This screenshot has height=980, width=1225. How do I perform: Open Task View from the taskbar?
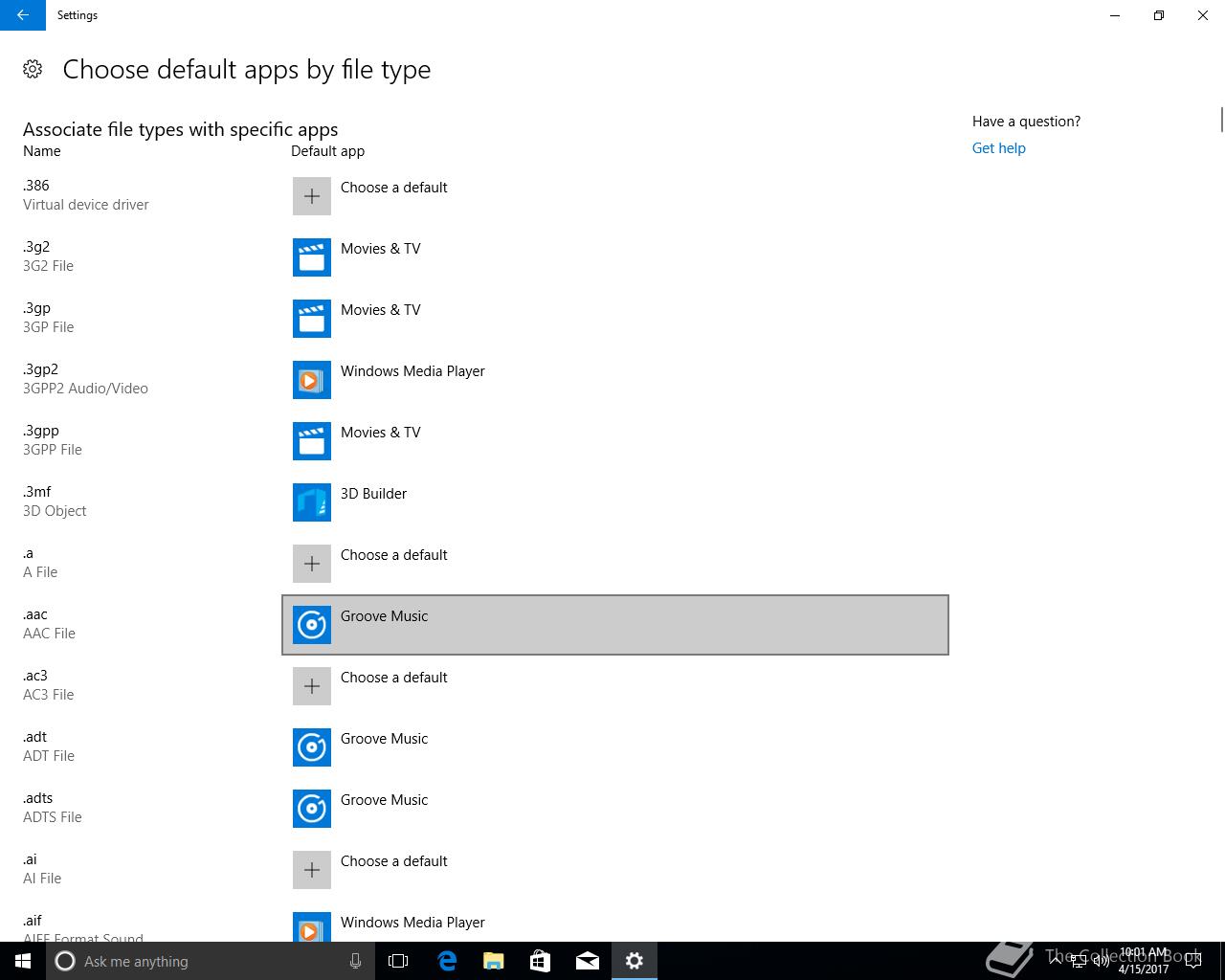(398, 961)
